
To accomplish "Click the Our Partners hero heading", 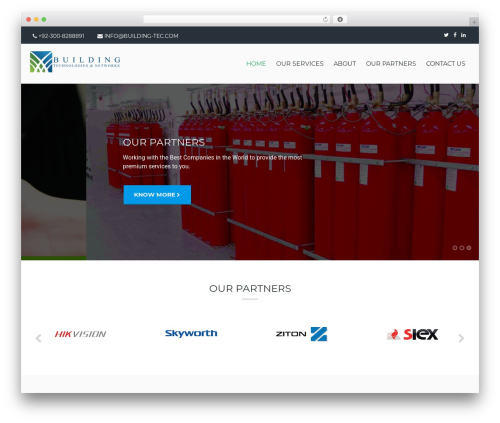I will 164,142.
